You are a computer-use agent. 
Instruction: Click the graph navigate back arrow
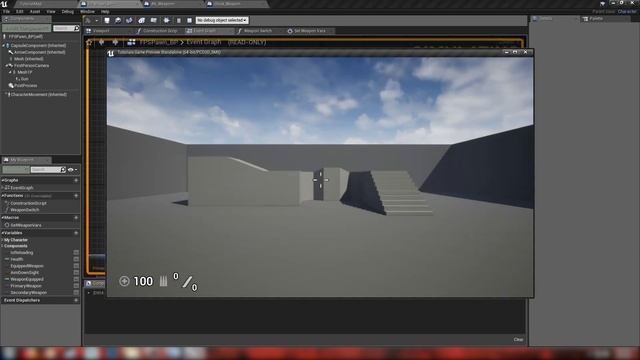point(102,42)
